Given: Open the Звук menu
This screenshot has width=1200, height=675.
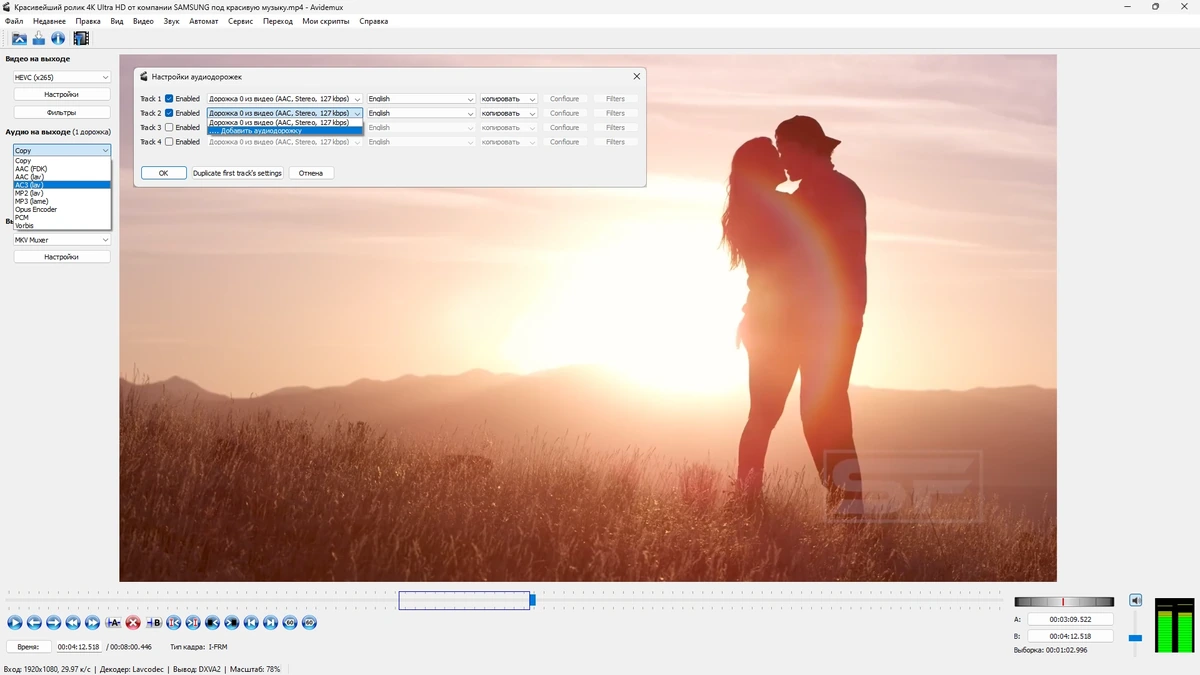Looking at the screenshot, I should click(171, 21).
